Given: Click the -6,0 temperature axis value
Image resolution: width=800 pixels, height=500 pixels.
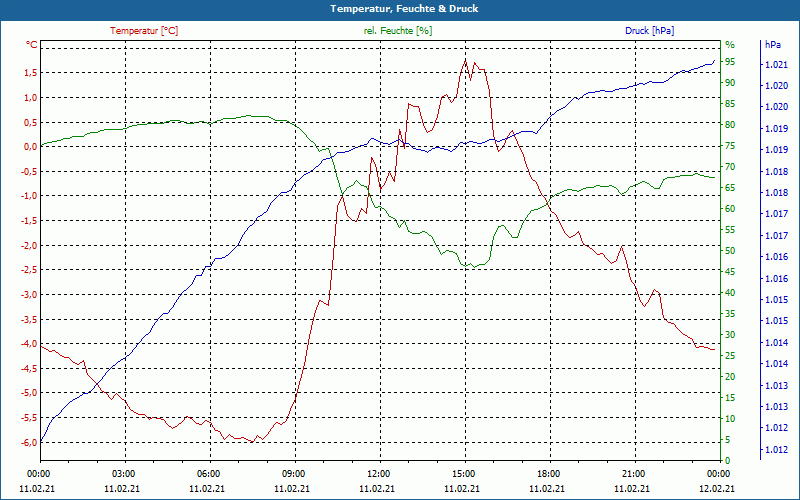Looking at the screenshot, I should pyautogui.click(x=29, y=442).
